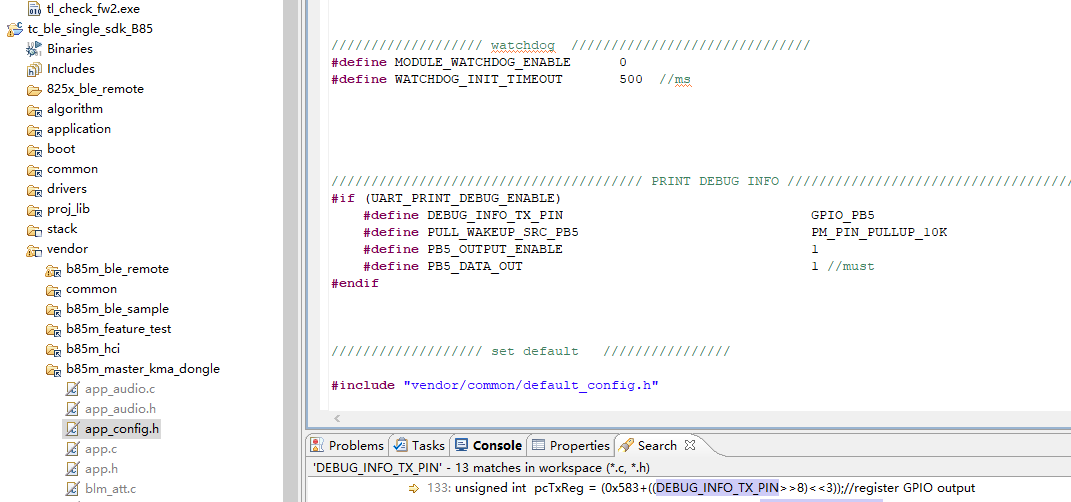Switch to the Properties tab

(571, 445)
